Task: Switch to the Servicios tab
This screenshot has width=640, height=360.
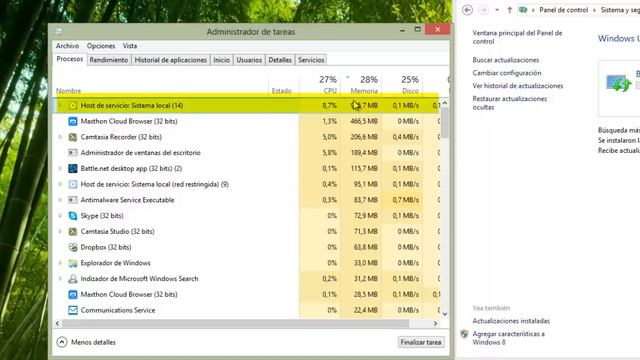Action: coord(311,60)
